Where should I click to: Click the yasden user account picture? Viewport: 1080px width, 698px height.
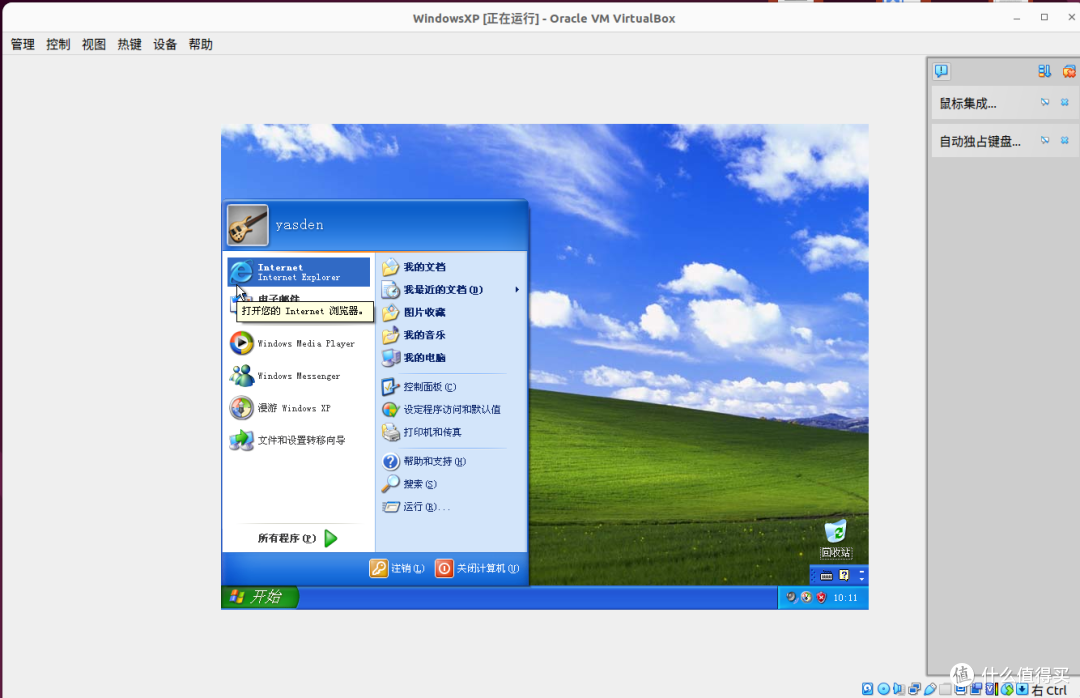point(247,225)
